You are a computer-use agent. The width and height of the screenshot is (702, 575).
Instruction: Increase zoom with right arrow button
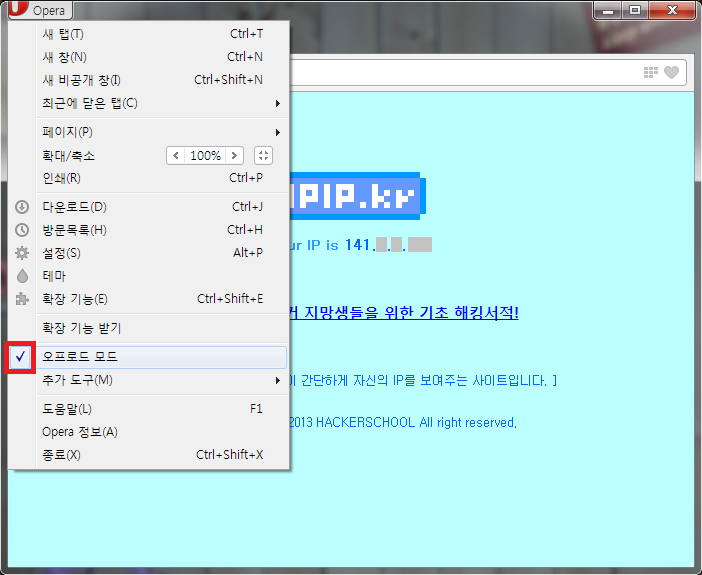(234, 155)
